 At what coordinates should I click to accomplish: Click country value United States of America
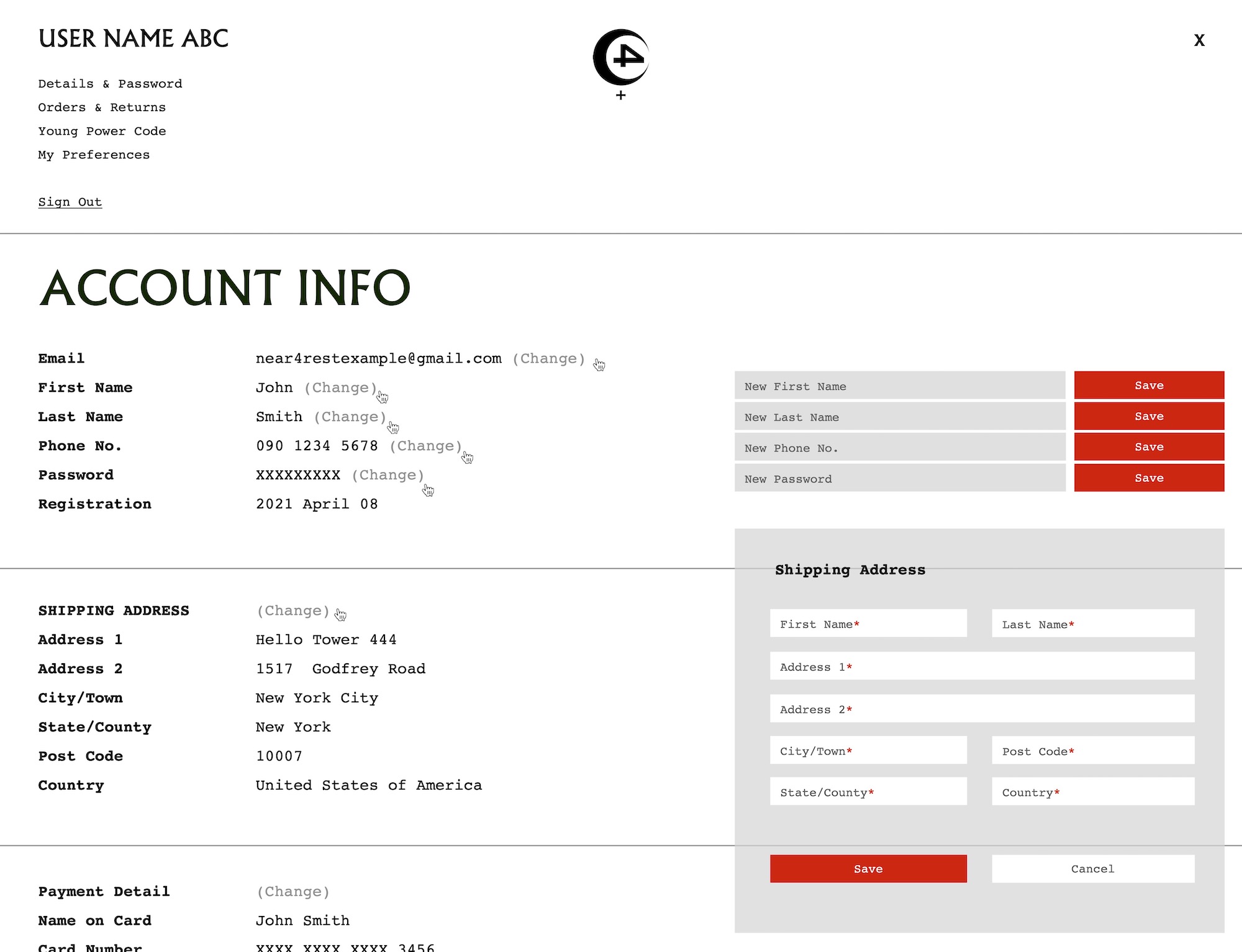click(x=369, y=786)
